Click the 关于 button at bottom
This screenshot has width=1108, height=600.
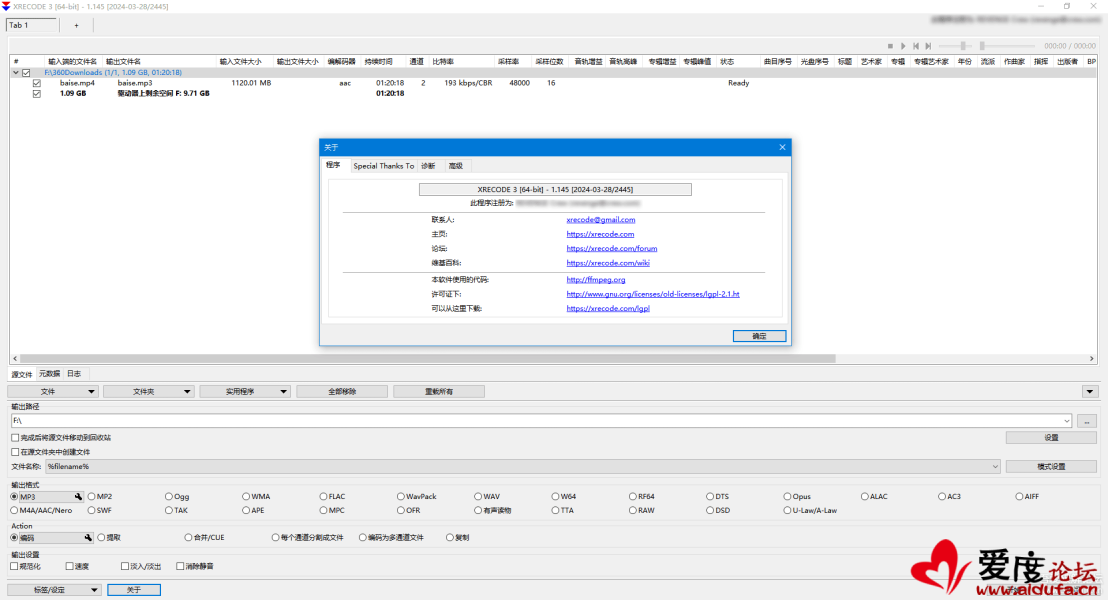134,590
